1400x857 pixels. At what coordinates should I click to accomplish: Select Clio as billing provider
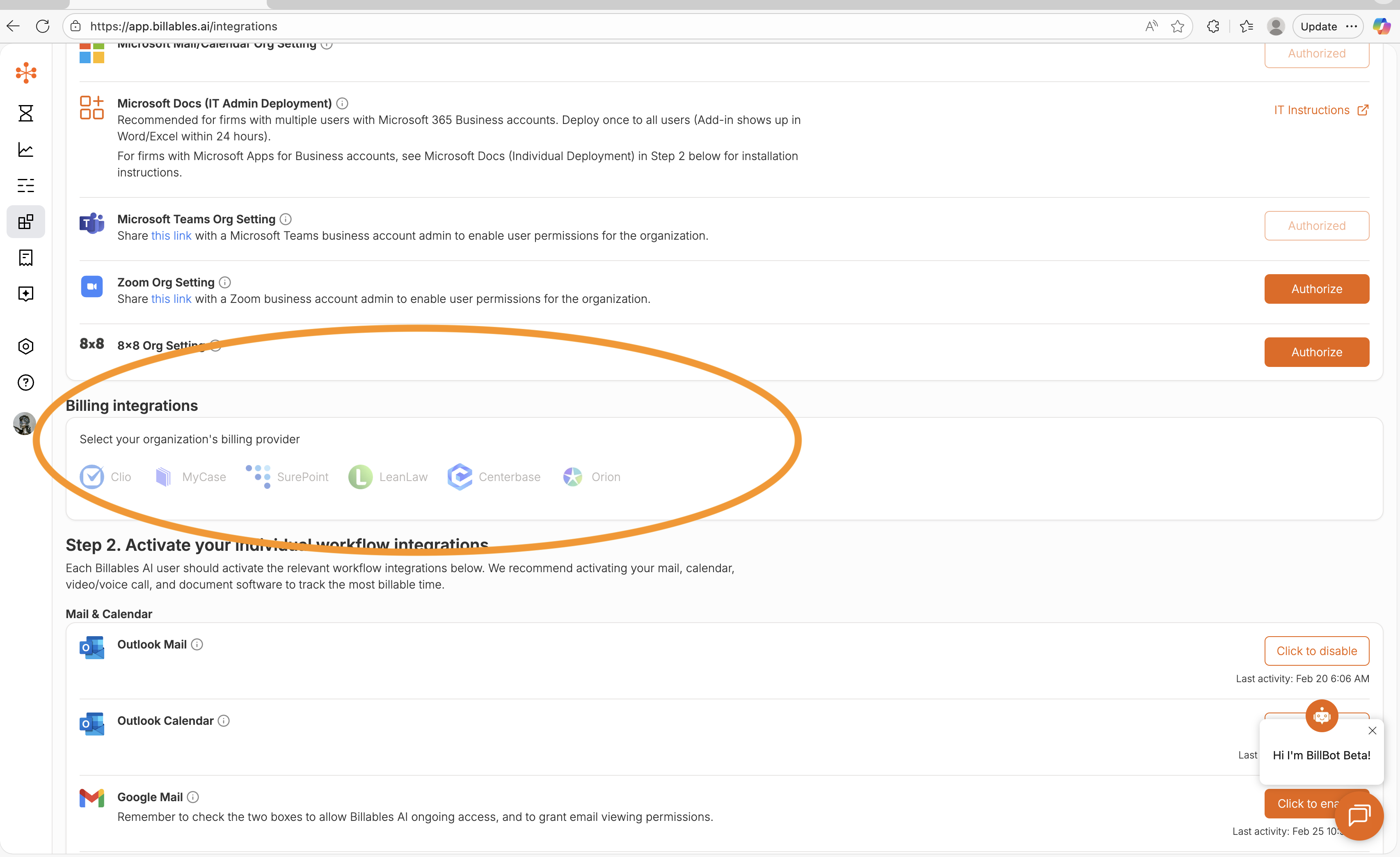coord(106,477)
